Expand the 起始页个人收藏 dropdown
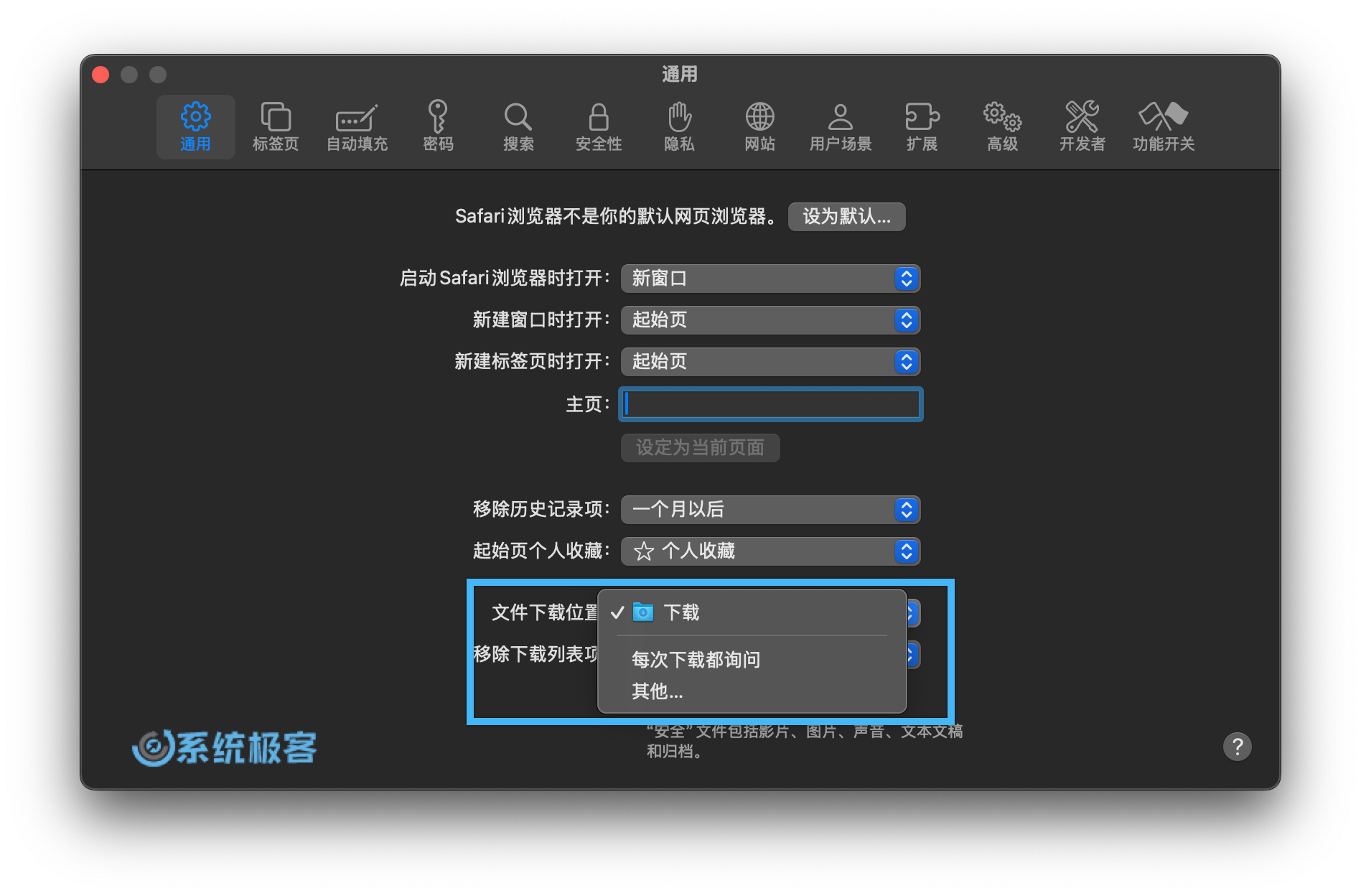 [770, 551]
